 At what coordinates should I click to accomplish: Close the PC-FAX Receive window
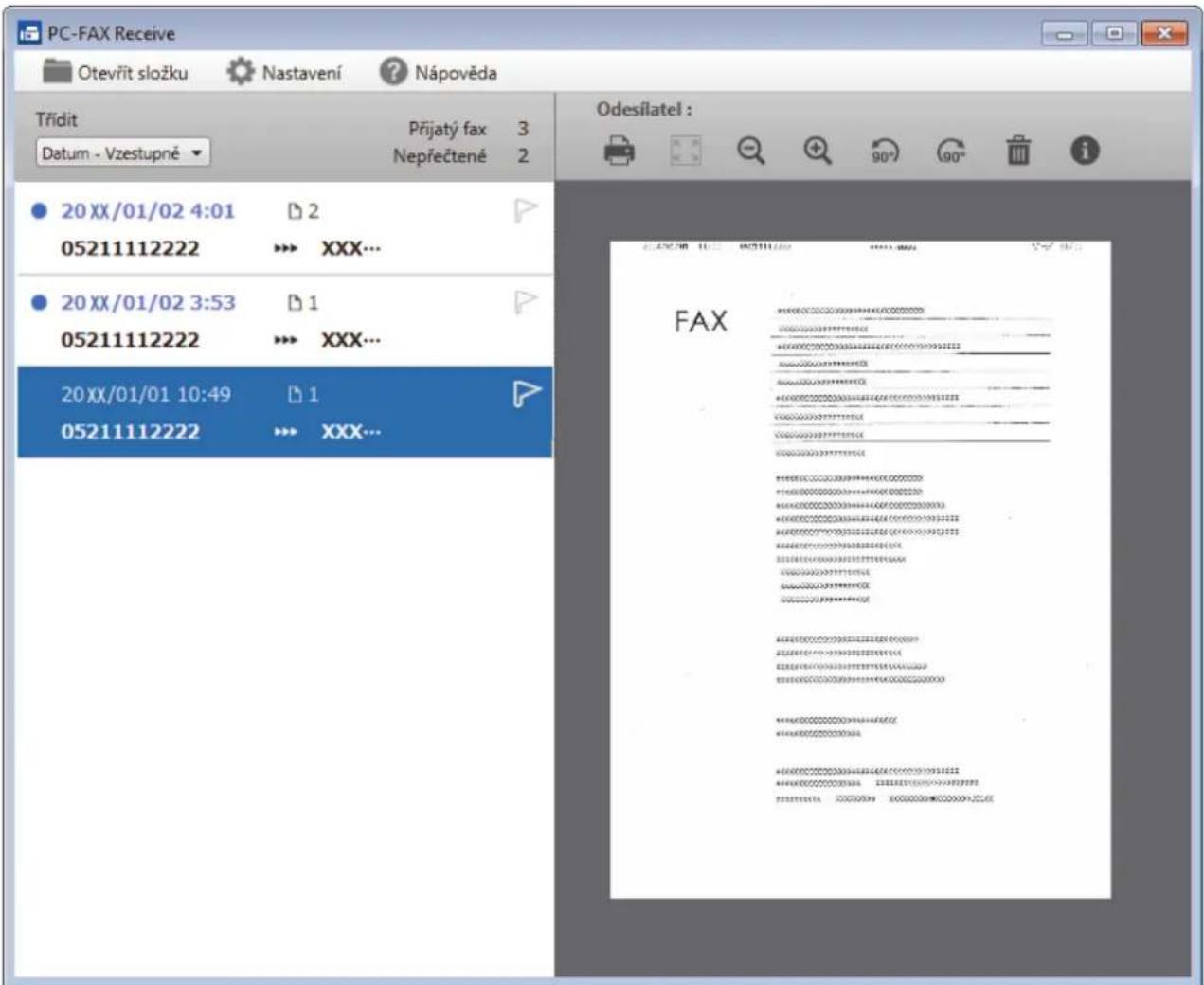click(1164, 33)
